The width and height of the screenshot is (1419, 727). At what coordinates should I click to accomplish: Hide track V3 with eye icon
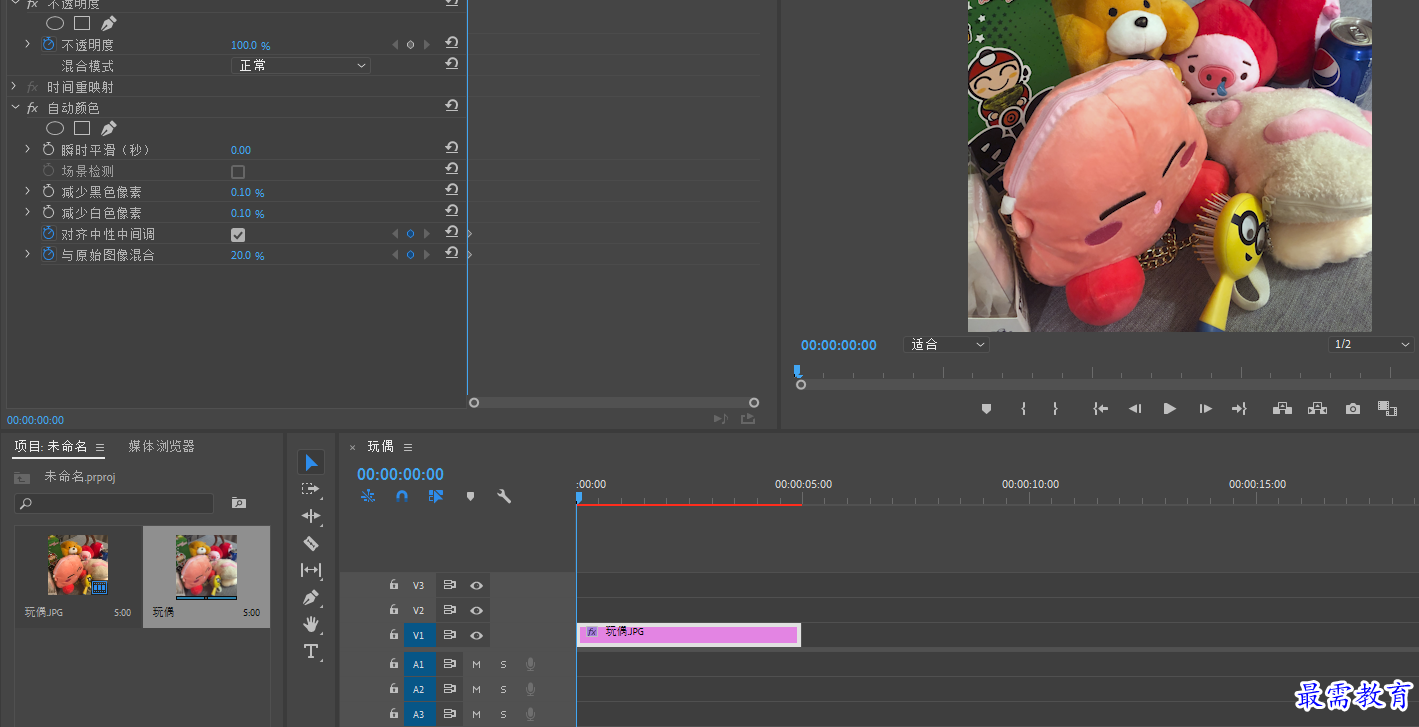[477, 585]
